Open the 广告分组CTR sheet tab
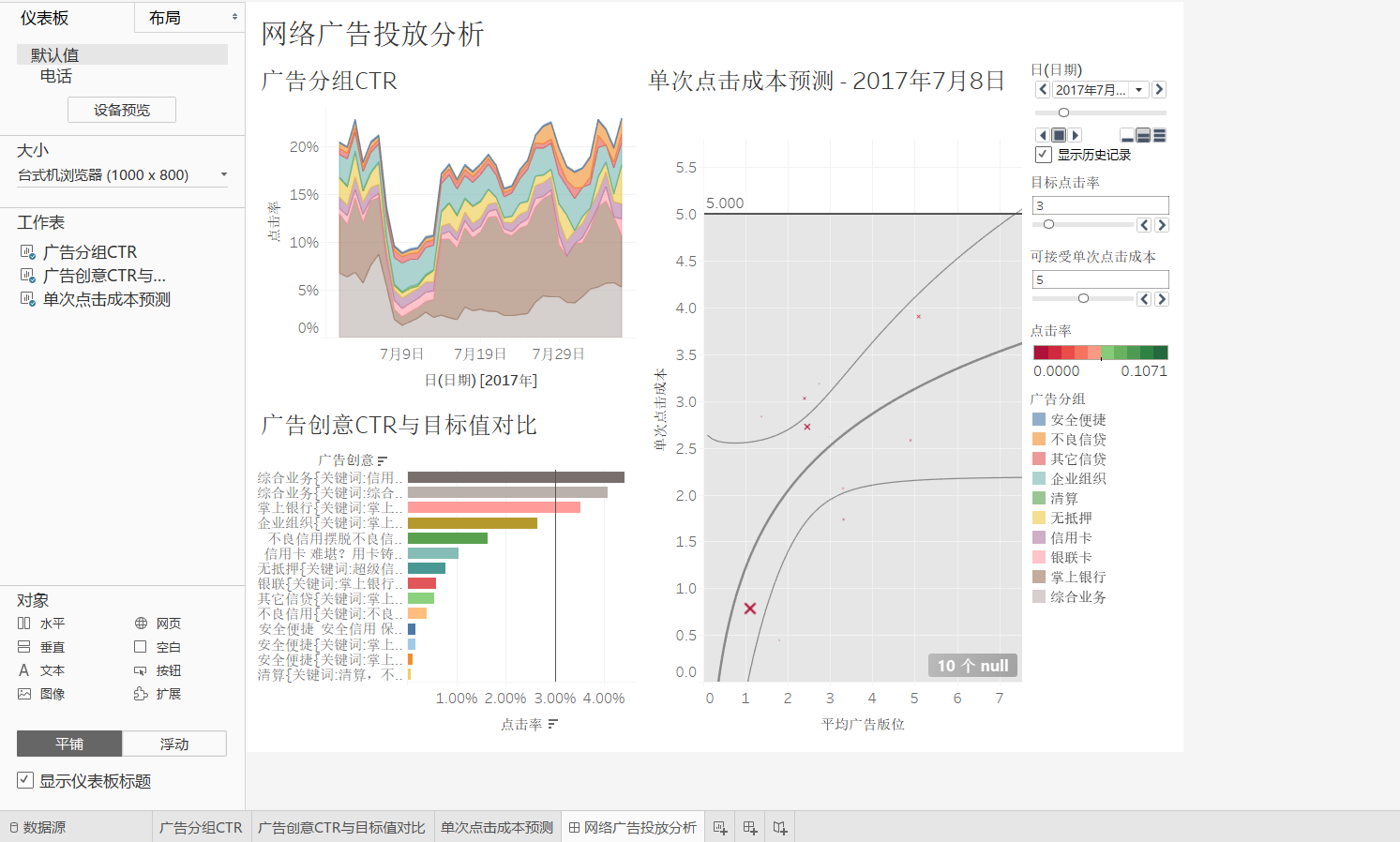 click(x=201, y=827)
